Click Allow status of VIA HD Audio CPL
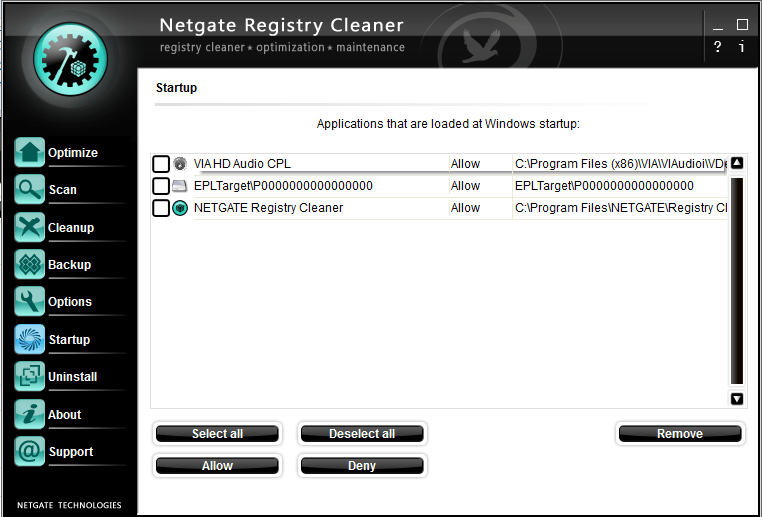The width and height of the screenshot is (762, 517). pyautogui.click(x=465, y=164)
